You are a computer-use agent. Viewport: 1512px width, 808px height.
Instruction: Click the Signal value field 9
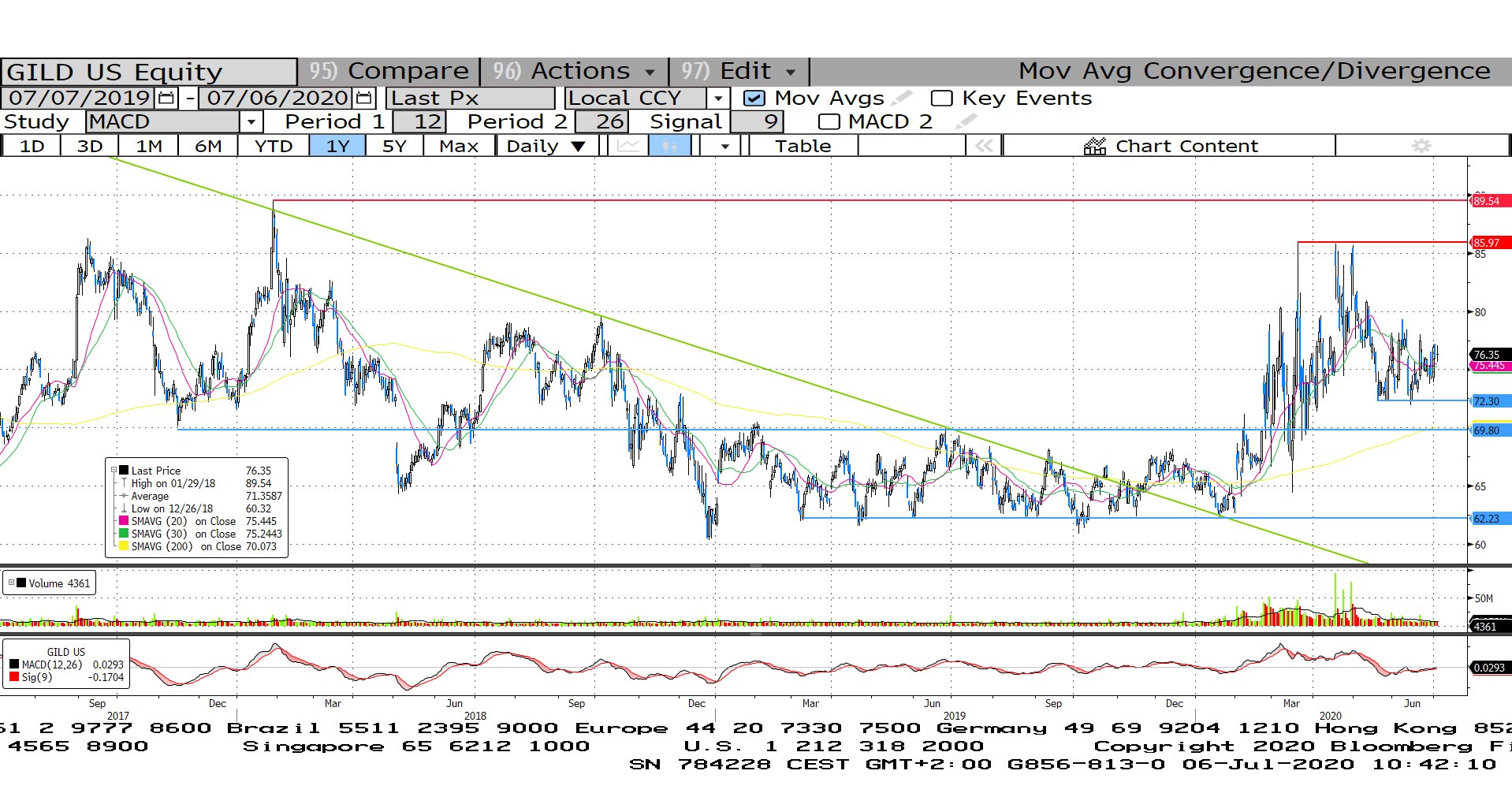click(757, 122)
